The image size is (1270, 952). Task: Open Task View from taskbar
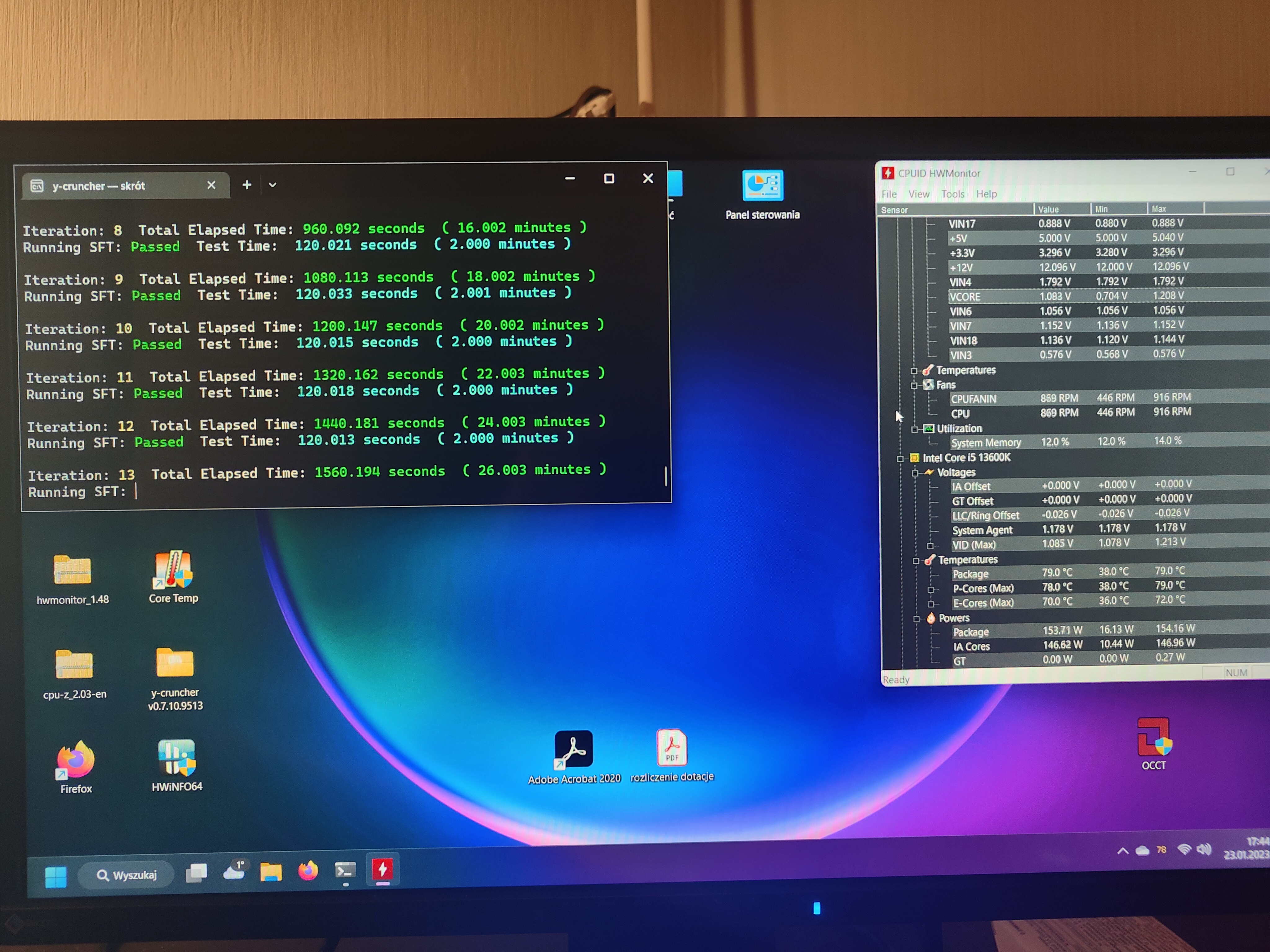pyautogui.click(x=196, y=873)
